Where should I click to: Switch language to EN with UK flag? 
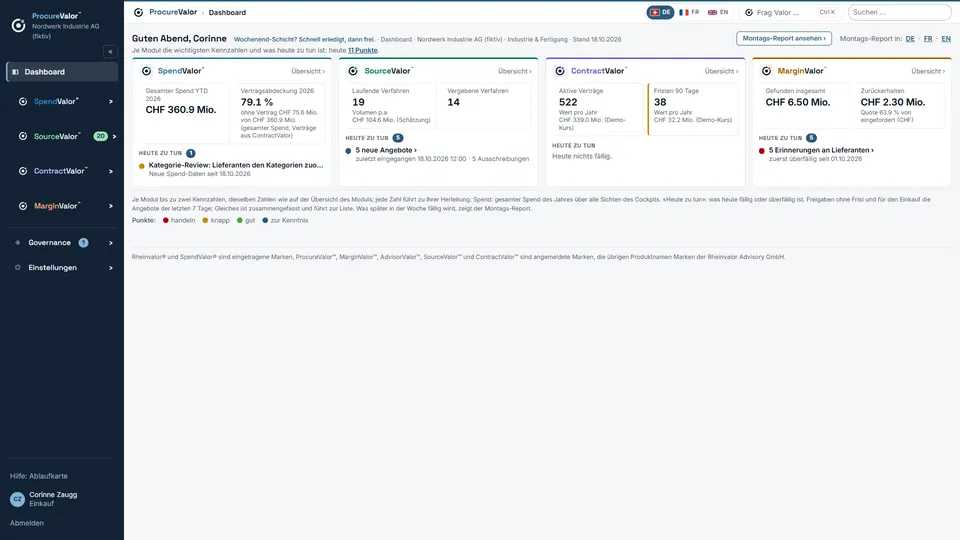coord(718,12)
